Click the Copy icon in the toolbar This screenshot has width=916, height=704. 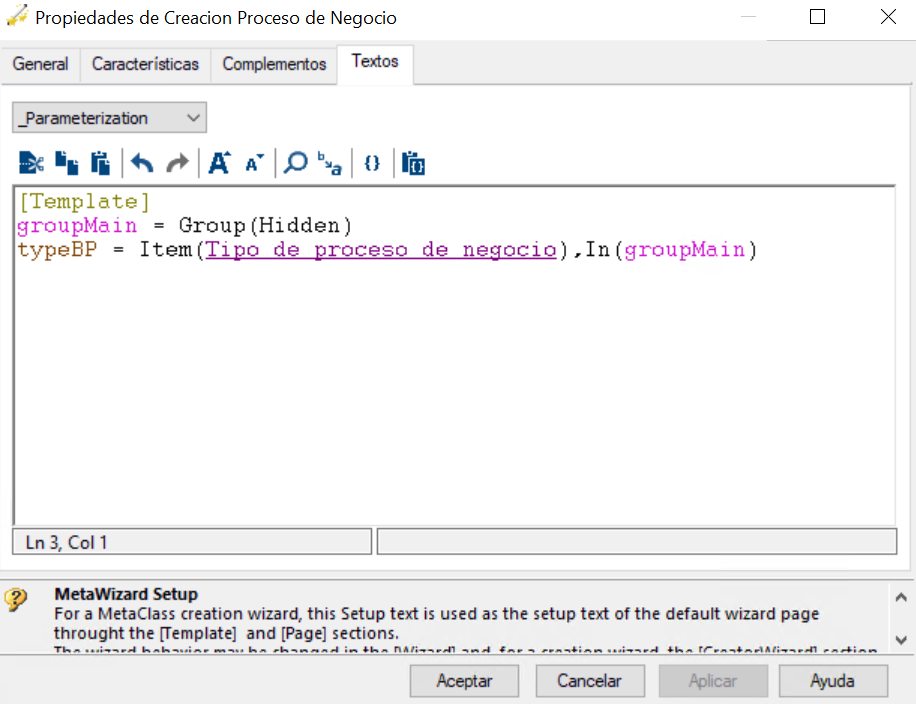pyautogui.click(x=67, y=163)
